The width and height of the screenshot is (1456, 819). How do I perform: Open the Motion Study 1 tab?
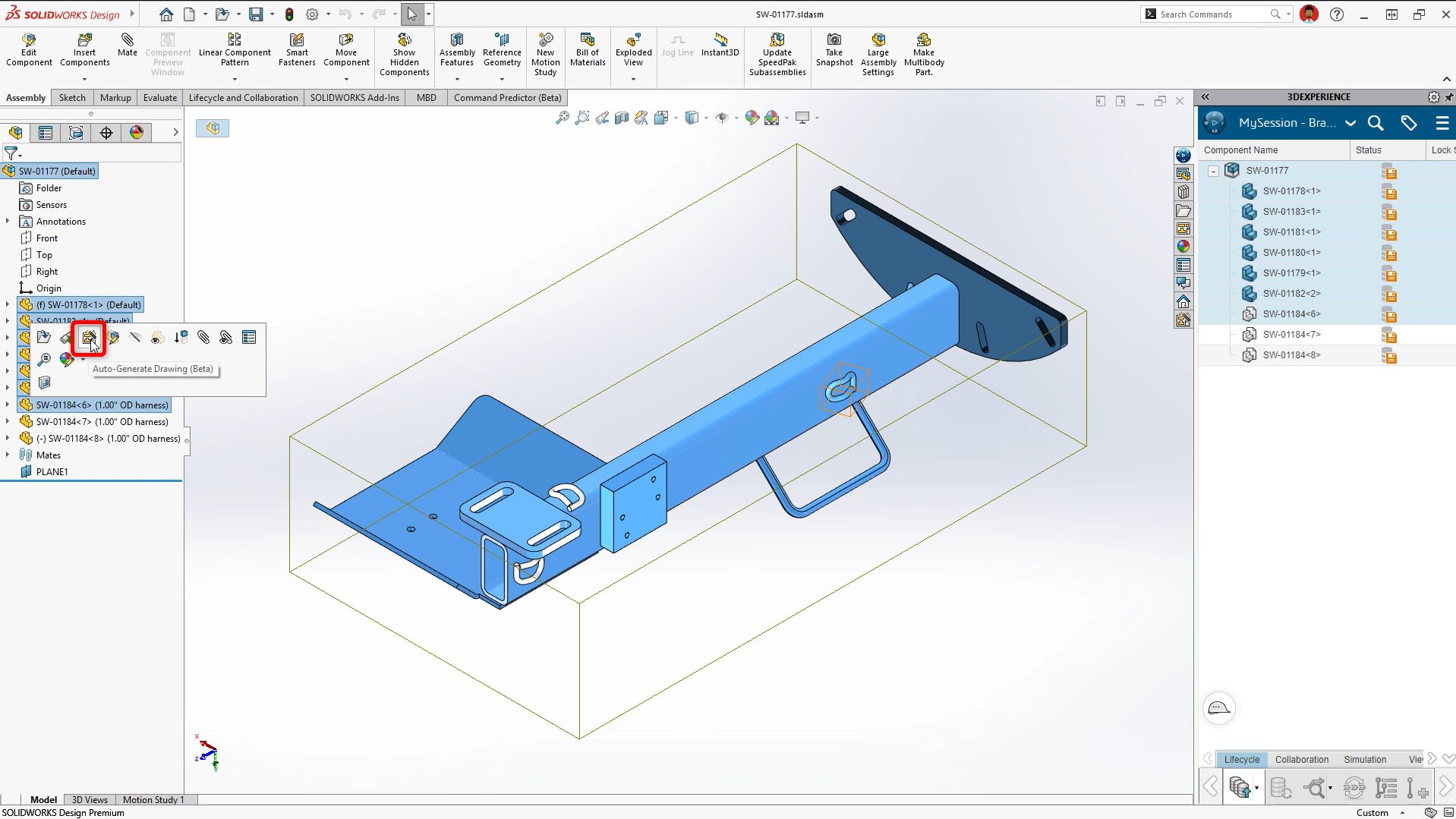click(x=153, y=799)
